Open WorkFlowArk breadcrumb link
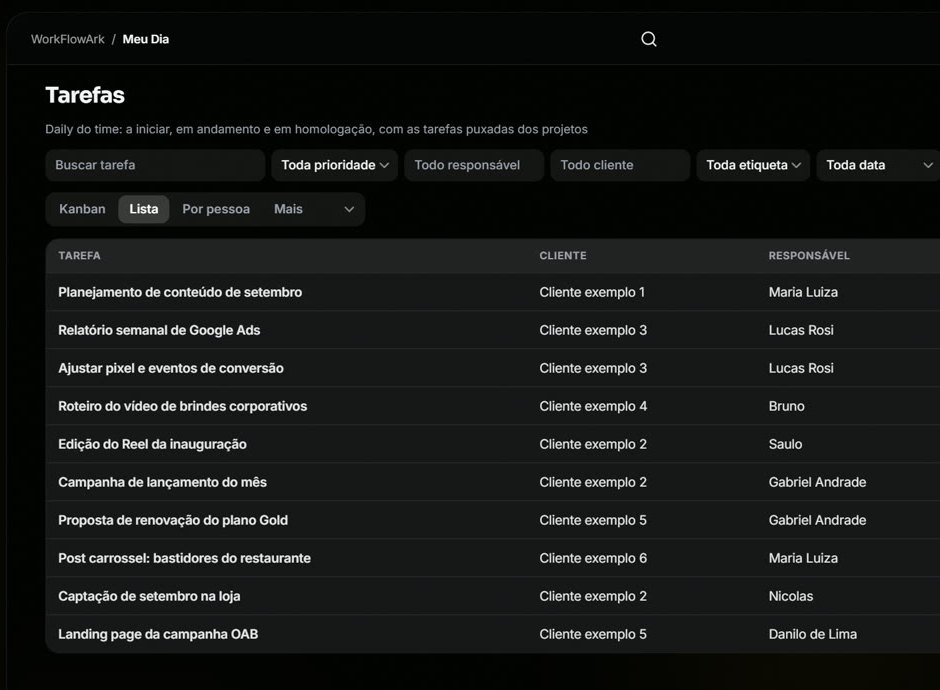The width and height of the screenshot is (940, 690). tap(68, 39)
